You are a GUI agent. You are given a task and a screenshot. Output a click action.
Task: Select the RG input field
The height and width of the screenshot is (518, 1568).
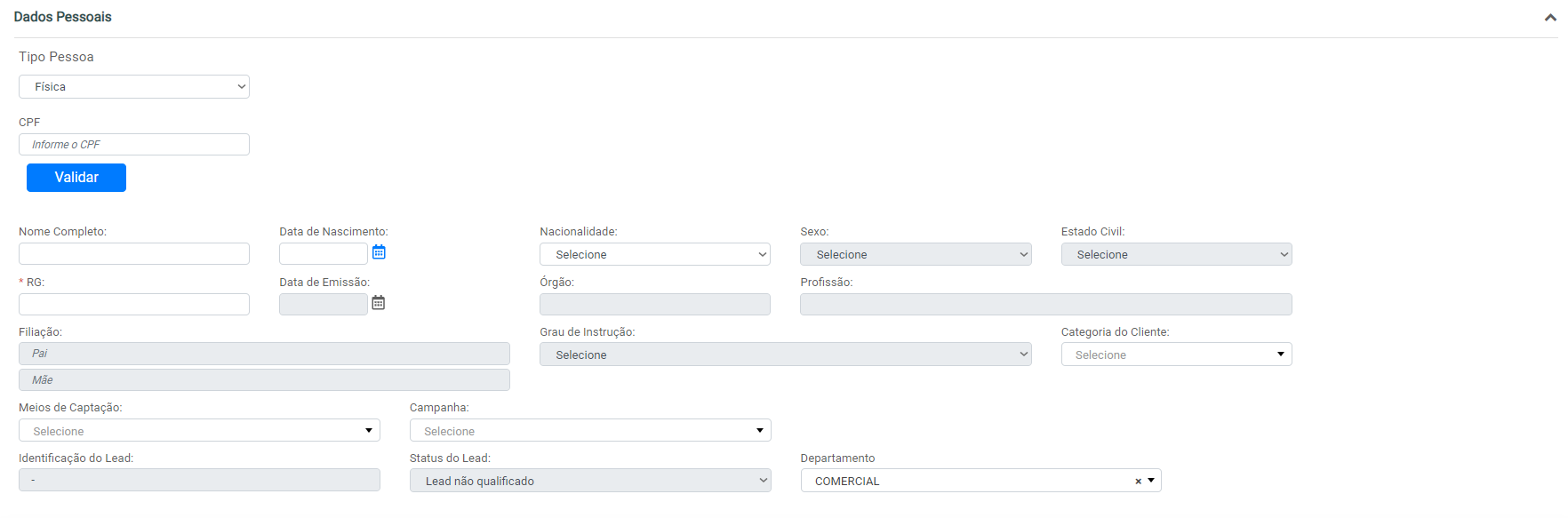tap(133, 305)
